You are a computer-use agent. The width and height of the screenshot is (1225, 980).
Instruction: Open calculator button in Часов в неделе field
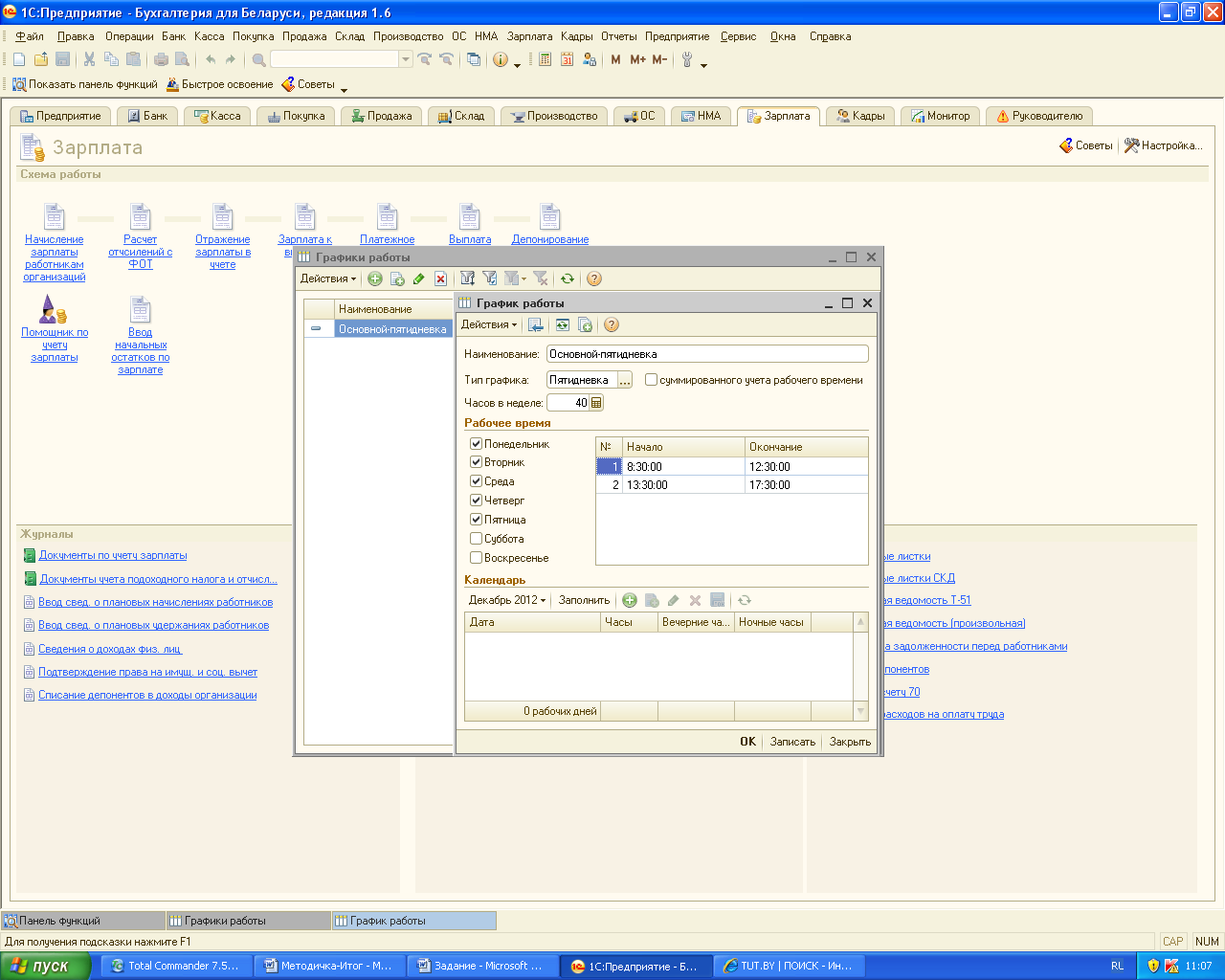pos(596,403)
